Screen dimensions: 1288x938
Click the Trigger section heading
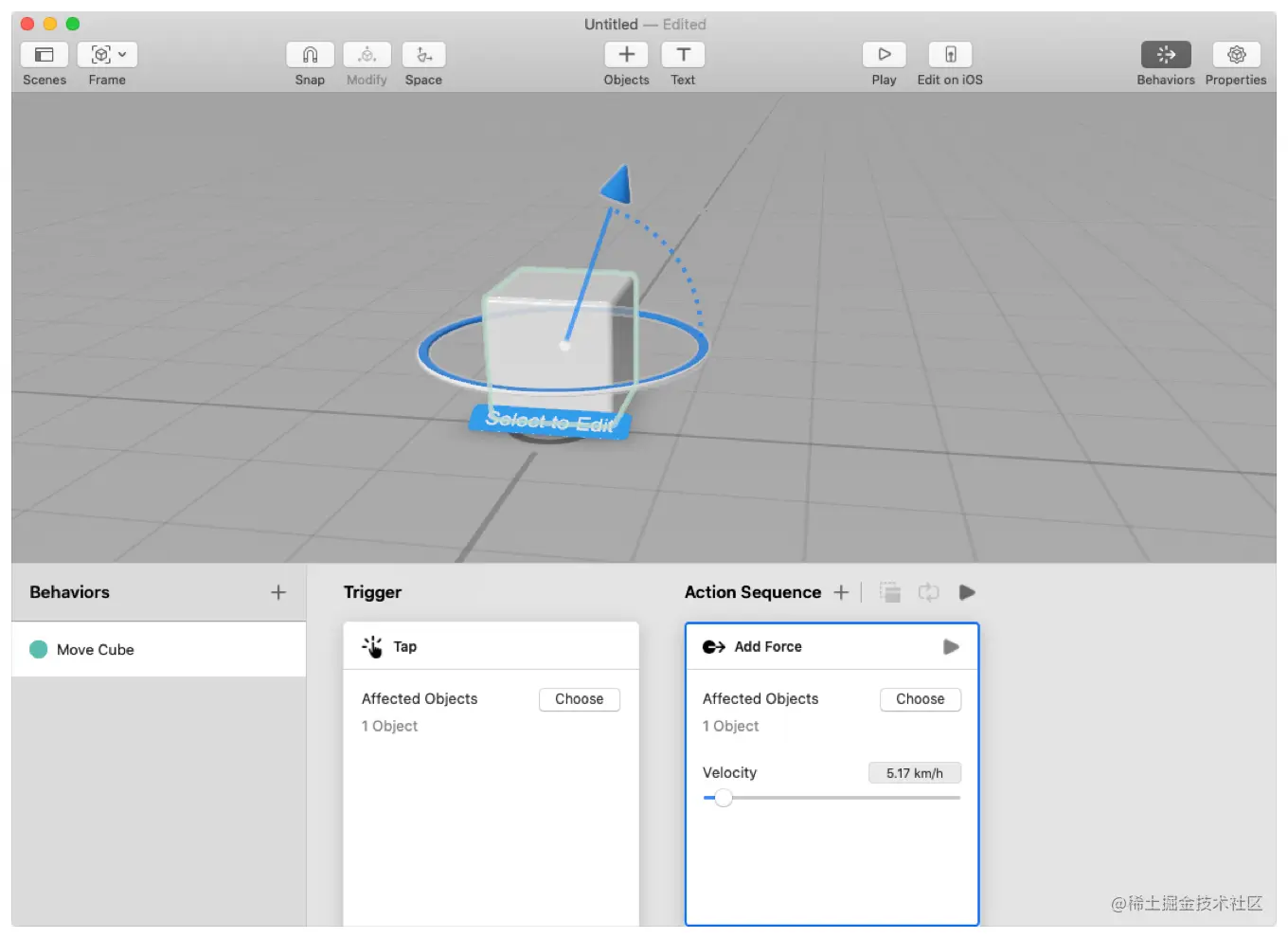[372, 592]
